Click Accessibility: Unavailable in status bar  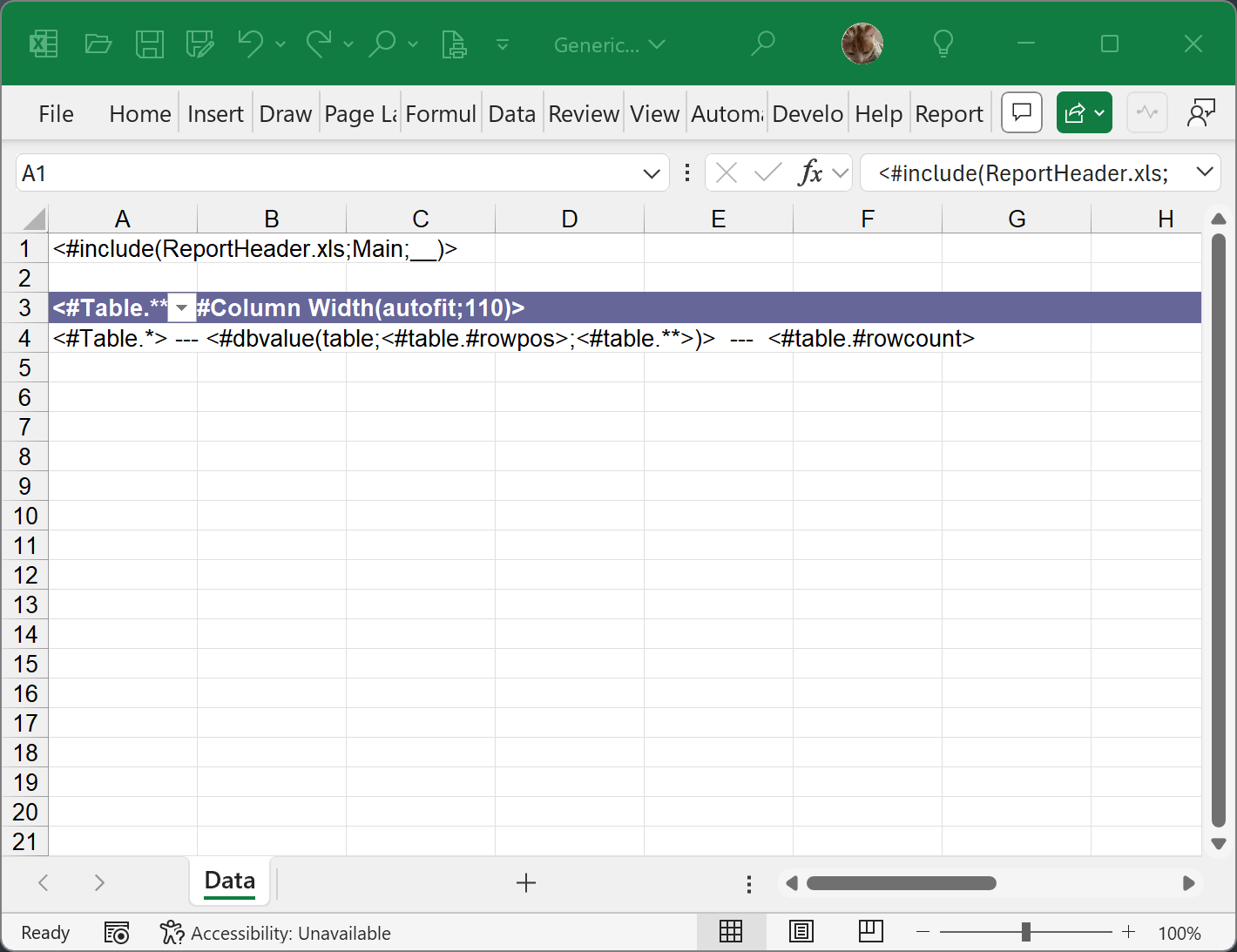(276, 933)
